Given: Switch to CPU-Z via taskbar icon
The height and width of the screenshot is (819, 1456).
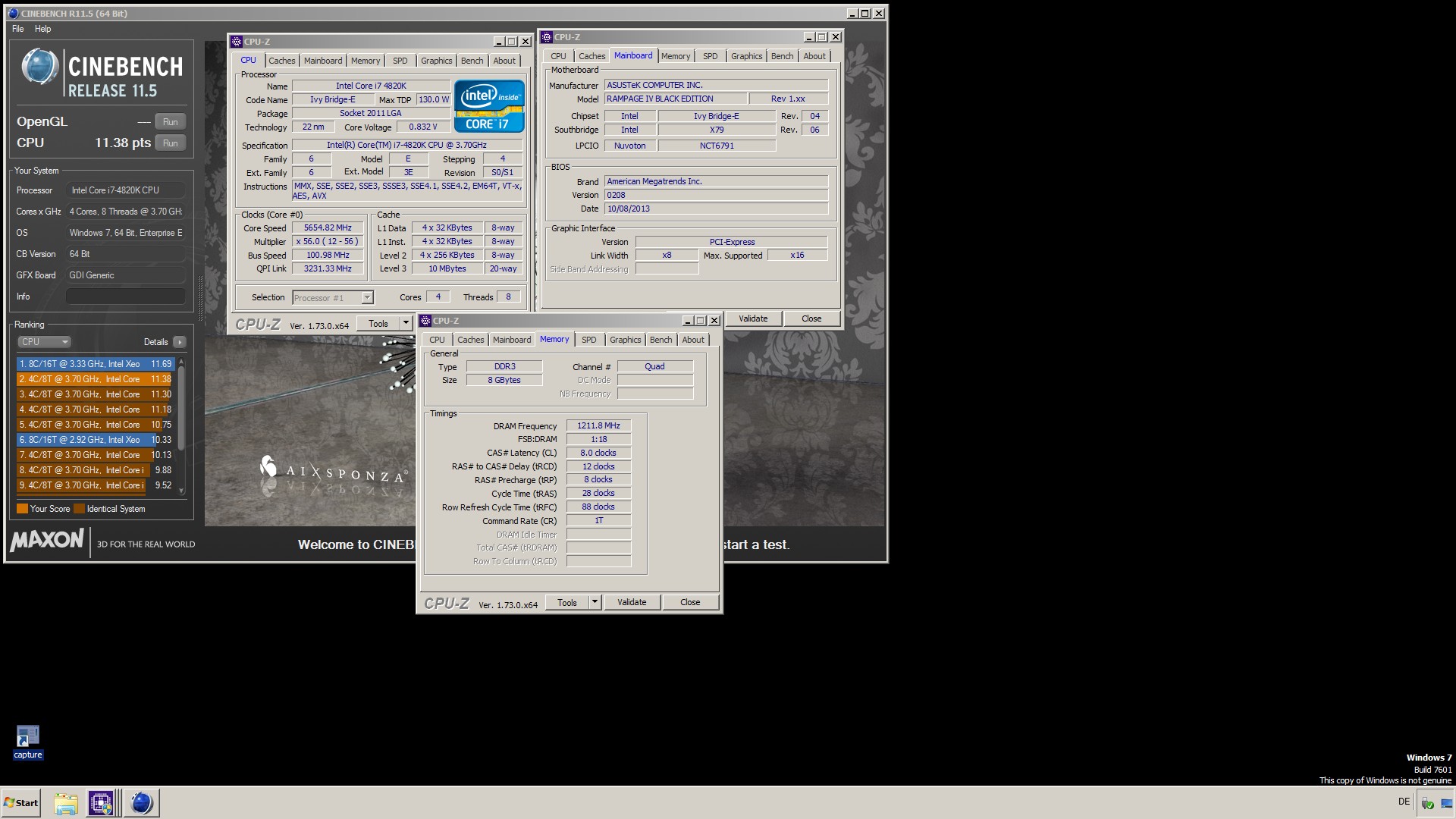Looking at the screenshot, I should click(x=101, y=803).
